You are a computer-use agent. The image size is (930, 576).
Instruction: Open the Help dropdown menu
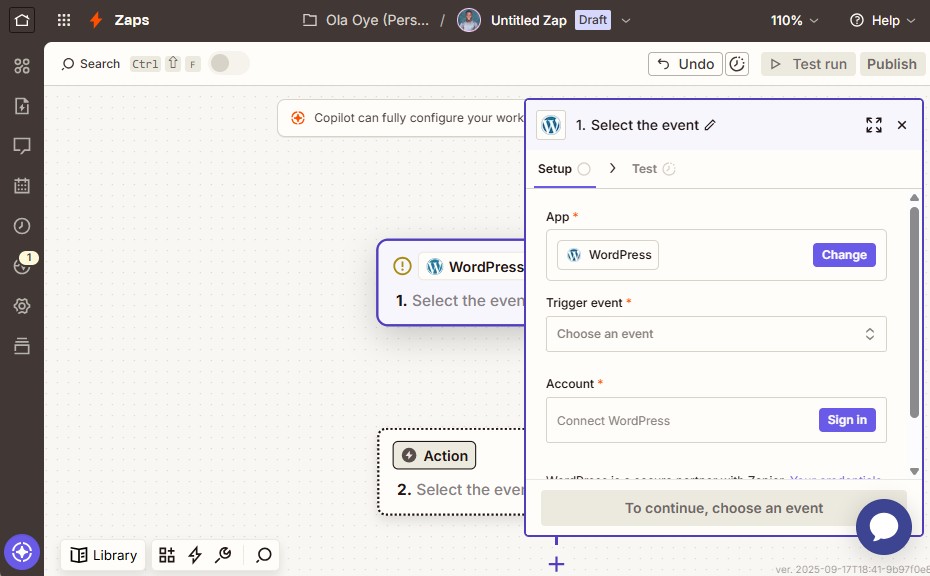point(882,20)
